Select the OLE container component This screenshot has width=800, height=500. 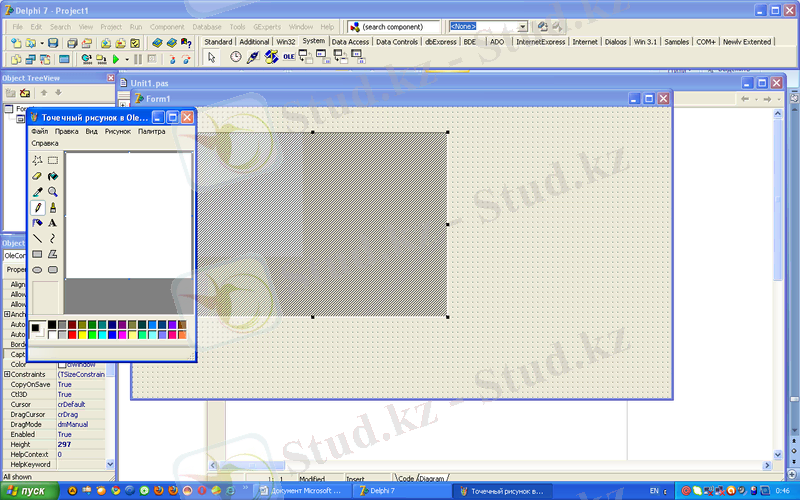[289, 57]
